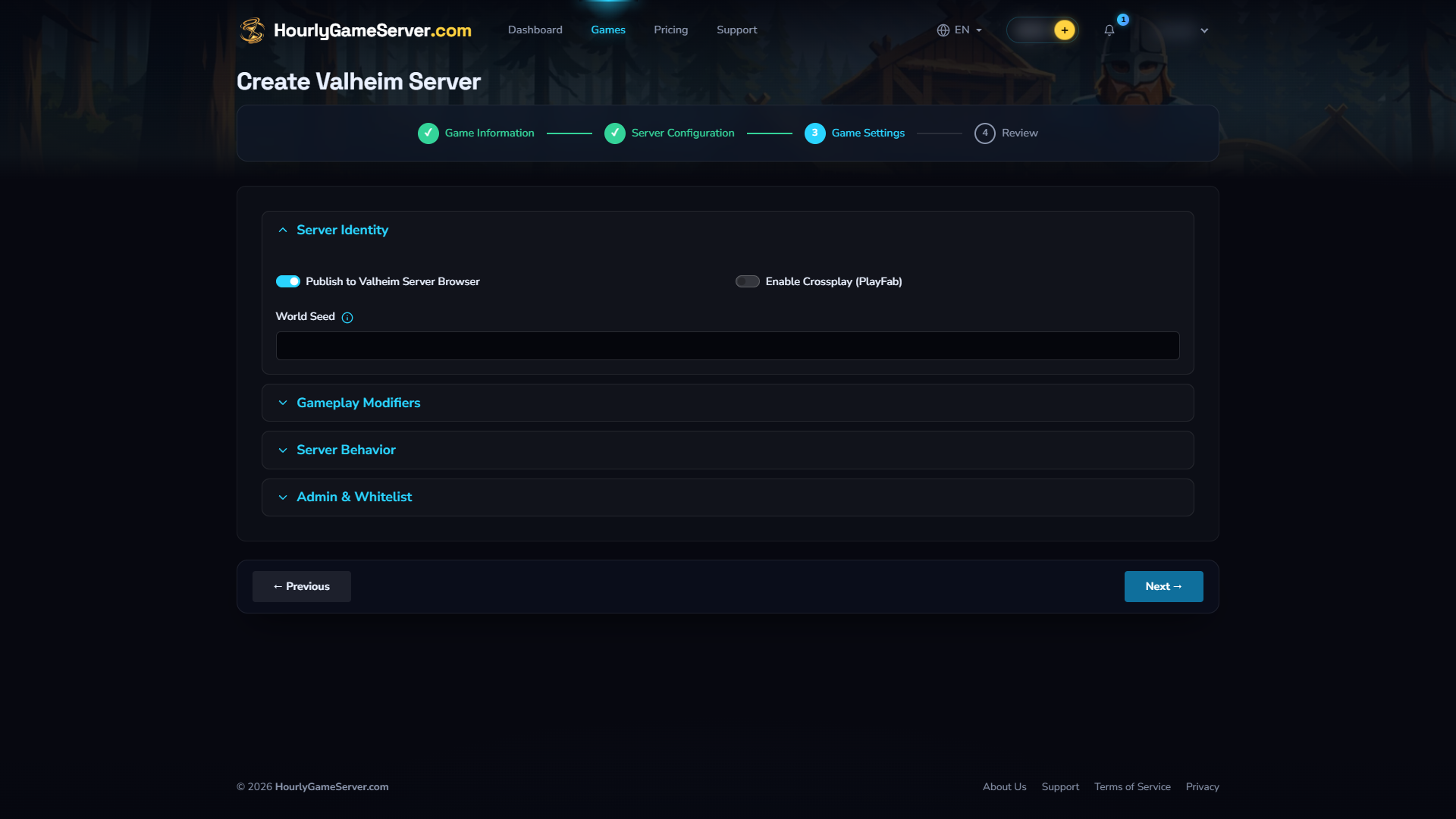Open the Support link in footer
The image size is (1456, 819).
pos(1060,787)
